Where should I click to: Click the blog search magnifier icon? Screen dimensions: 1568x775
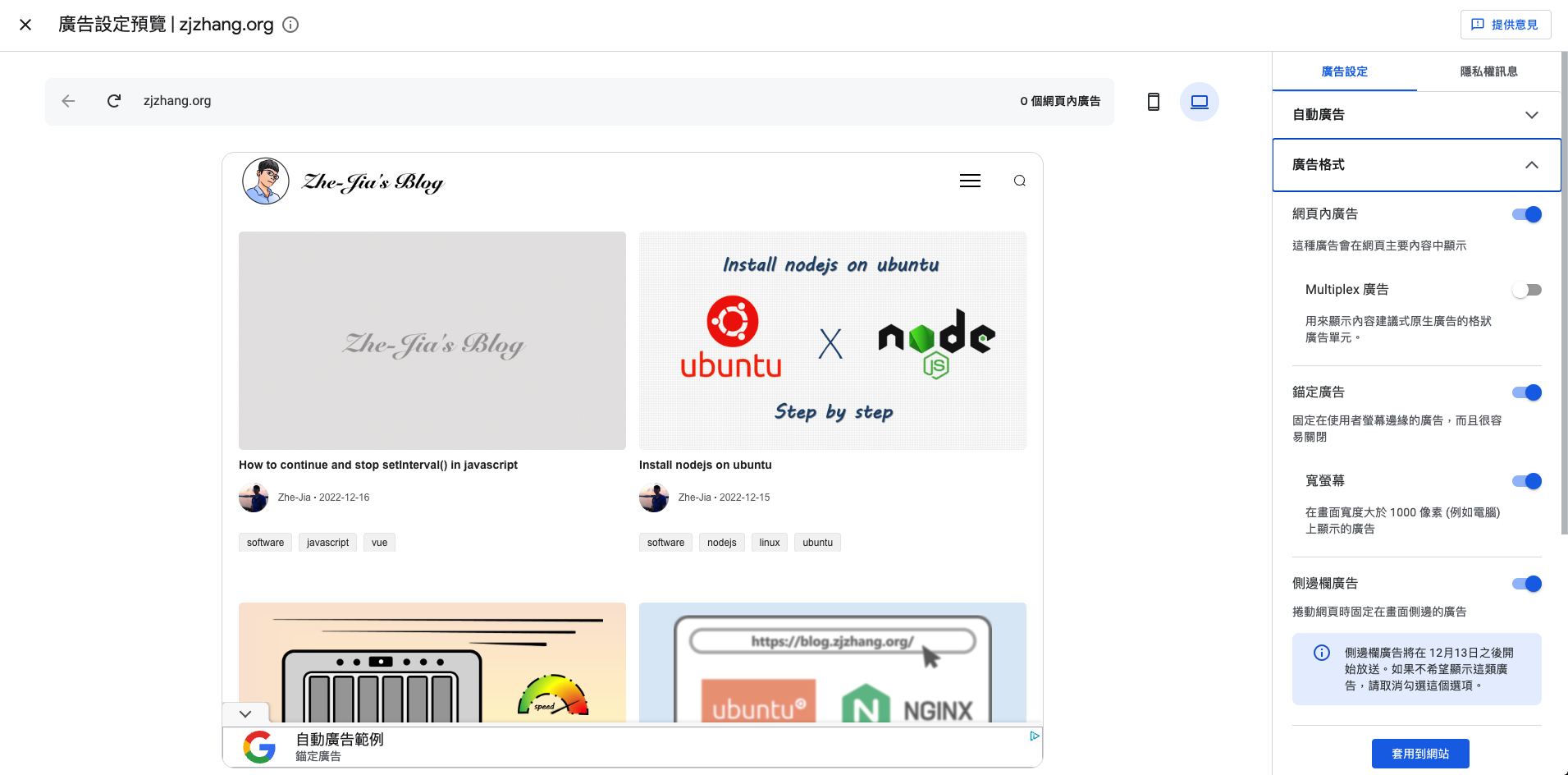(1019, 181)
